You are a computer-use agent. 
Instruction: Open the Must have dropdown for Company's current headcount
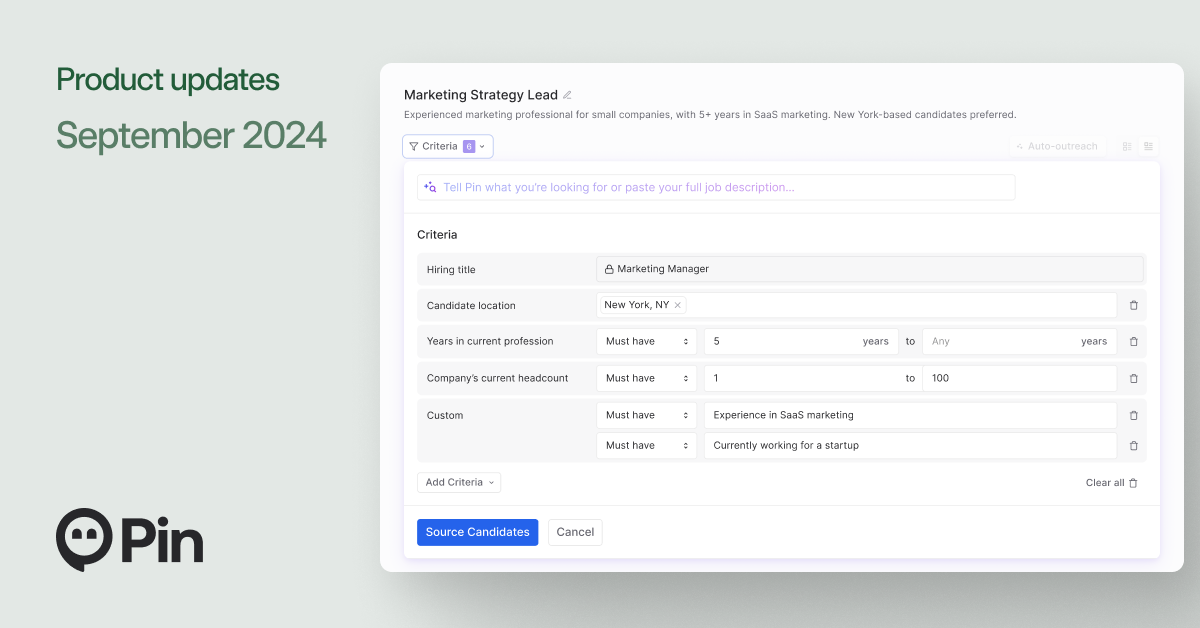coord(646,378)
